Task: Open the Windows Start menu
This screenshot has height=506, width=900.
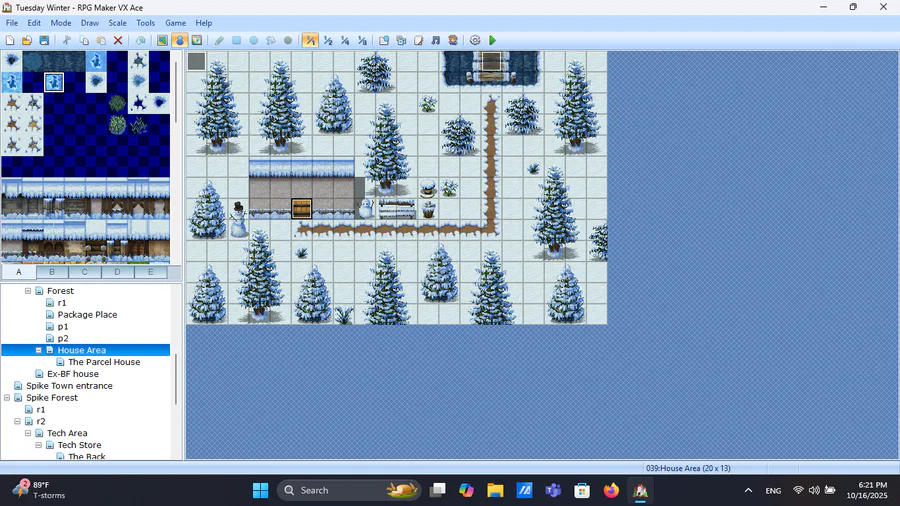Action: (261, 491)
